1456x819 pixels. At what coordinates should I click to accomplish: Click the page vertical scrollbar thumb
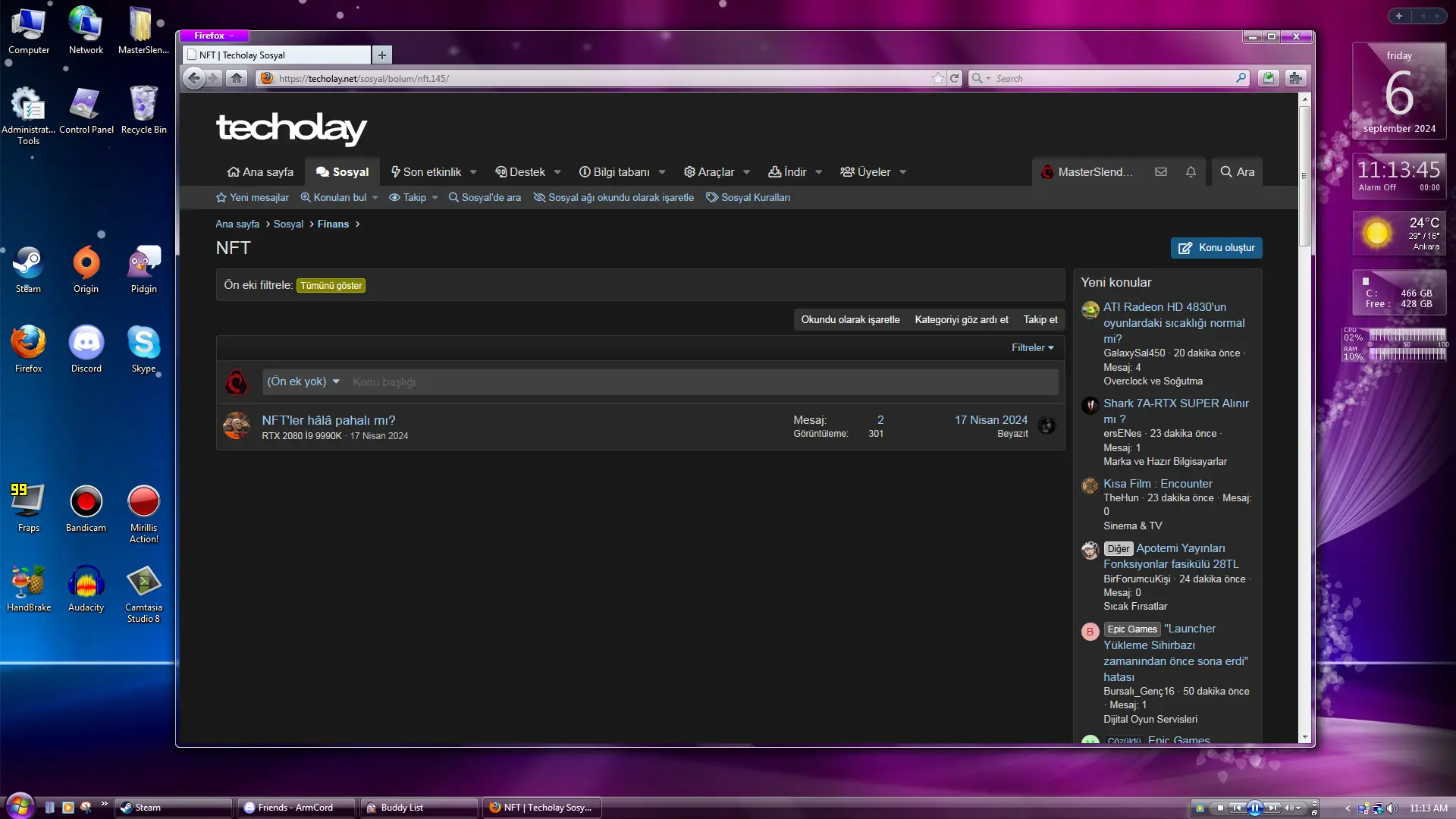coord(1304,177)
